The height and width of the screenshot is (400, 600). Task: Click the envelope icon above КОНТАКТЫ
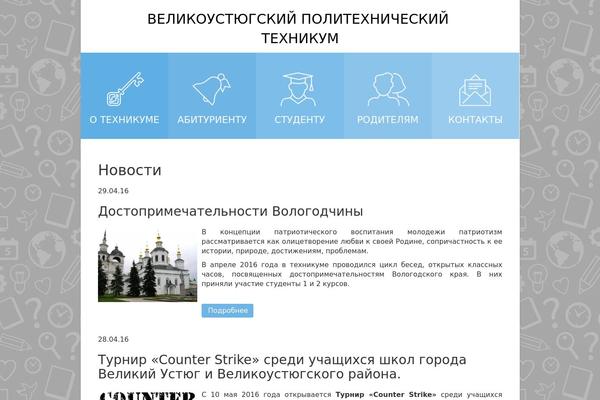[x=475, y=90]
